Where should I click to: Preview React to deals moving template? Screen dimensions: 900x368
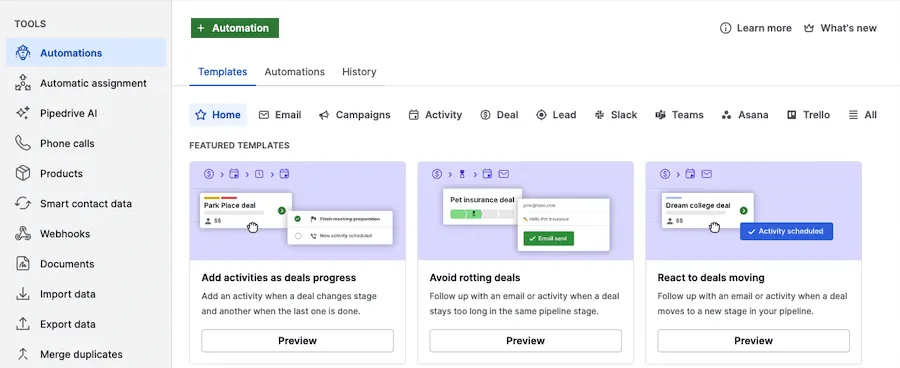(753, 340)
